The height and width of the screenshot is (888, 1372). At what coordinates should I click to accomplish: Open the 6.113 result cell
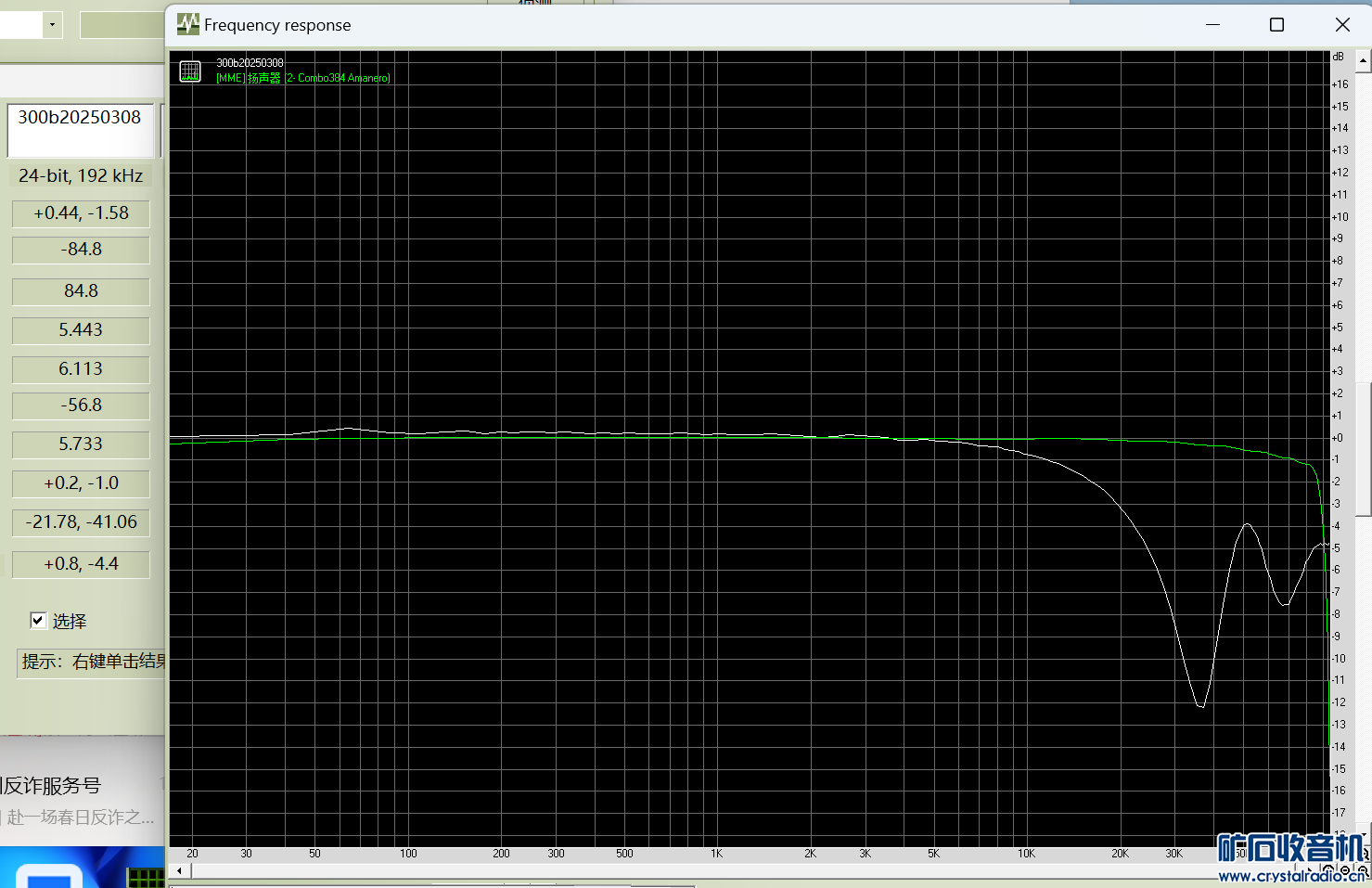coord(81,369)
